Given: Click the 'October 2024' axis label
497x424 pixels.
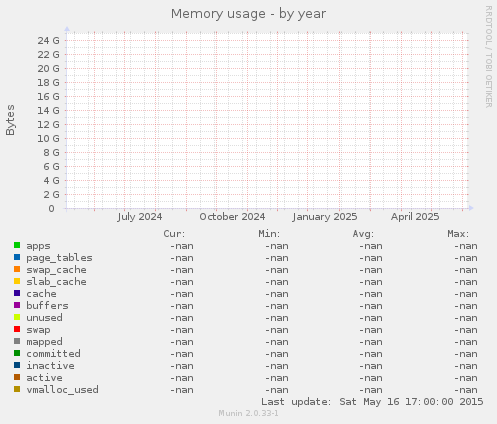Looking at the screenshot, I should tap(232, 217).
